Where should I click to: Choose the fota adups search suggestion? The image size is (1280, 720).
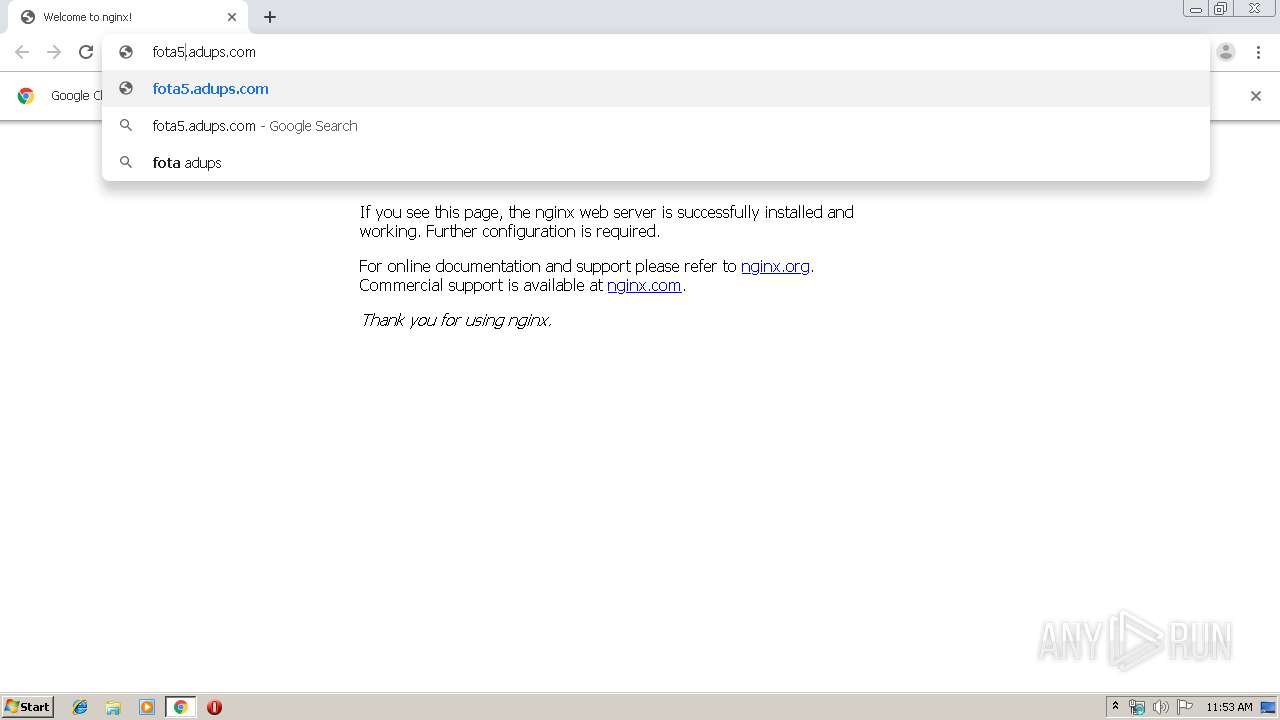[656, 163]
